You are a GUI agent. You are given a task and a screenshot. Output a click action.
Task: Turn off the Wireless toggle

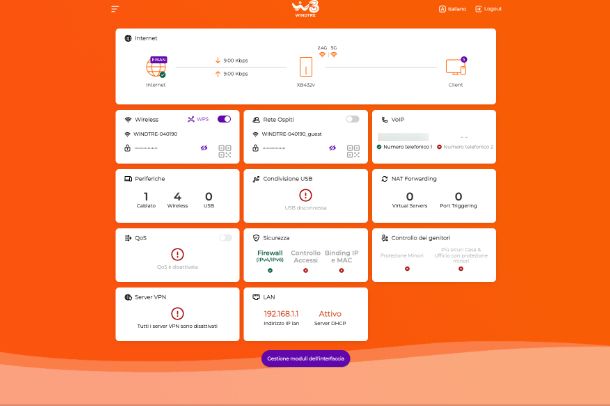[224, 119]
